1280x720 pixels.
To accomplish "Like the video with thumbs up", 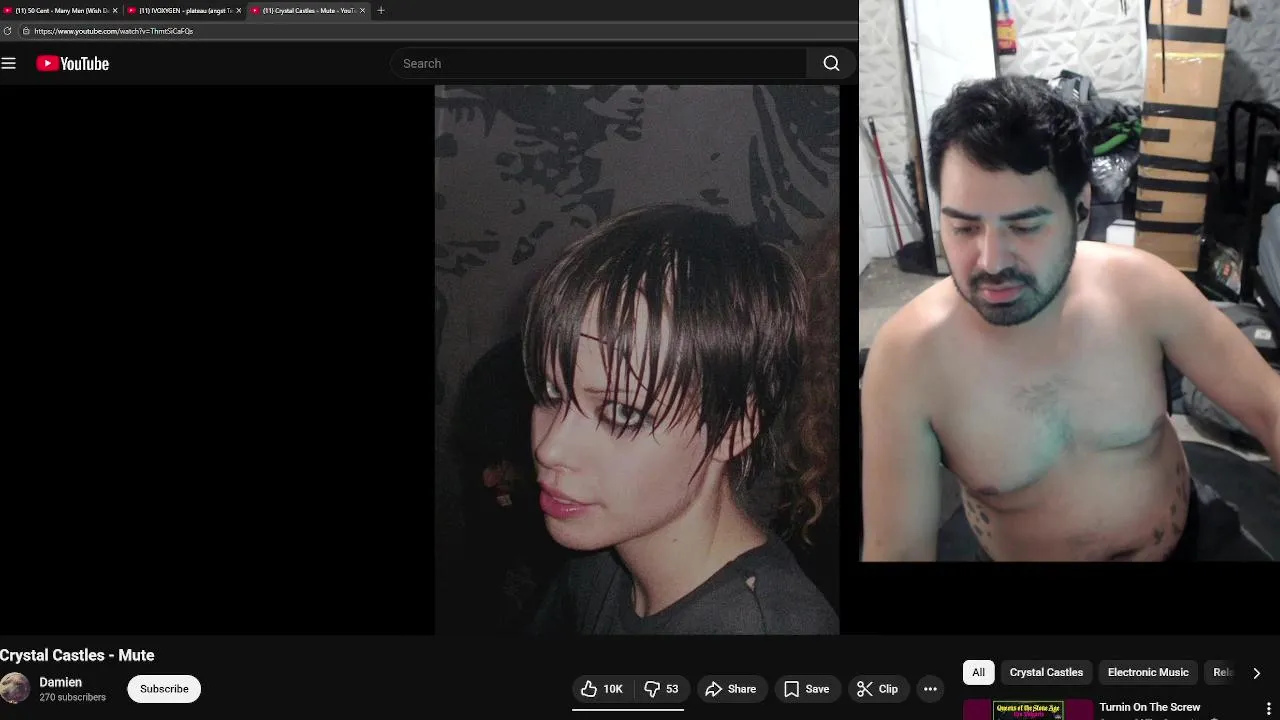I will (602, 689).
